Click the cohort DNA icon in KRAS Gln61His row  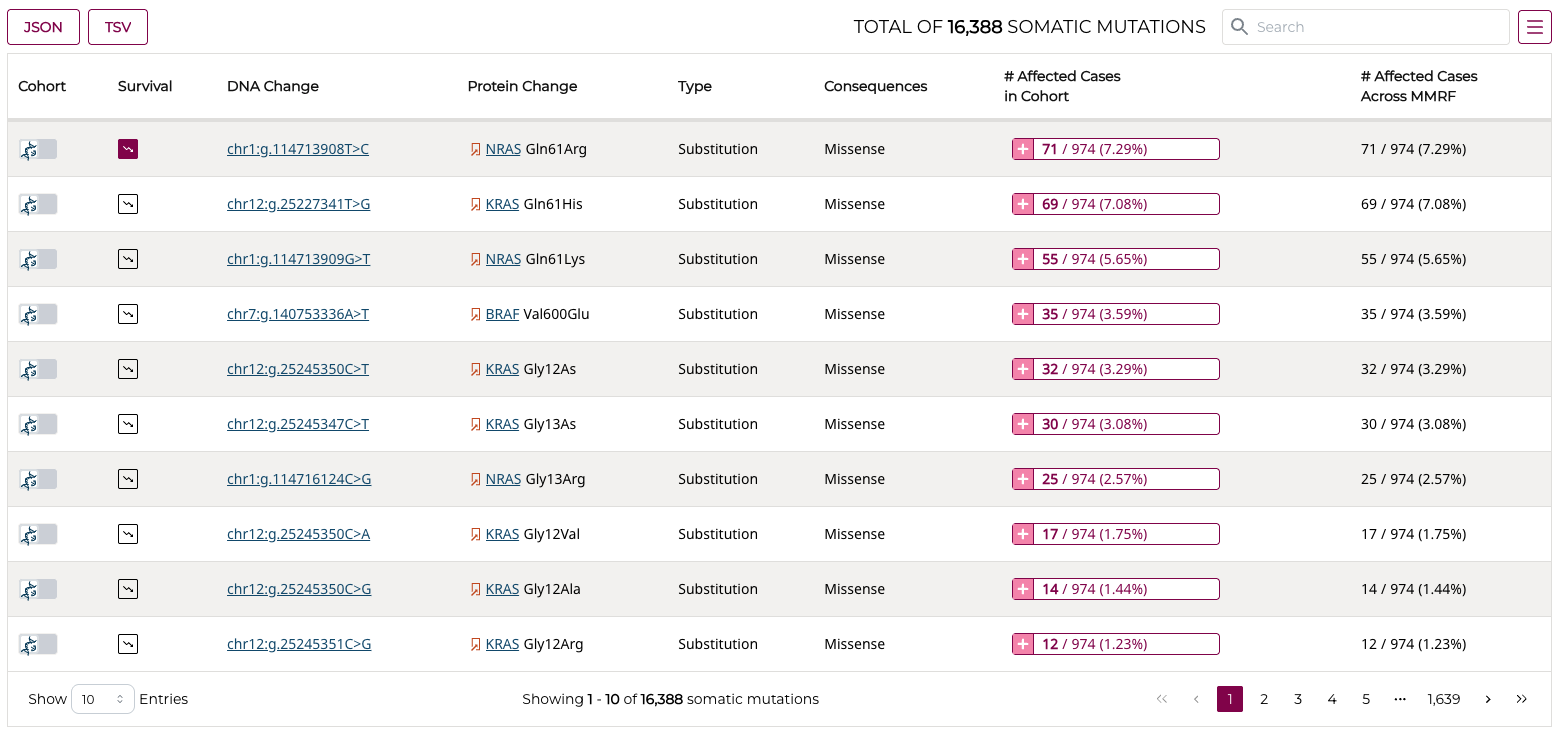(x=37, y=204)
